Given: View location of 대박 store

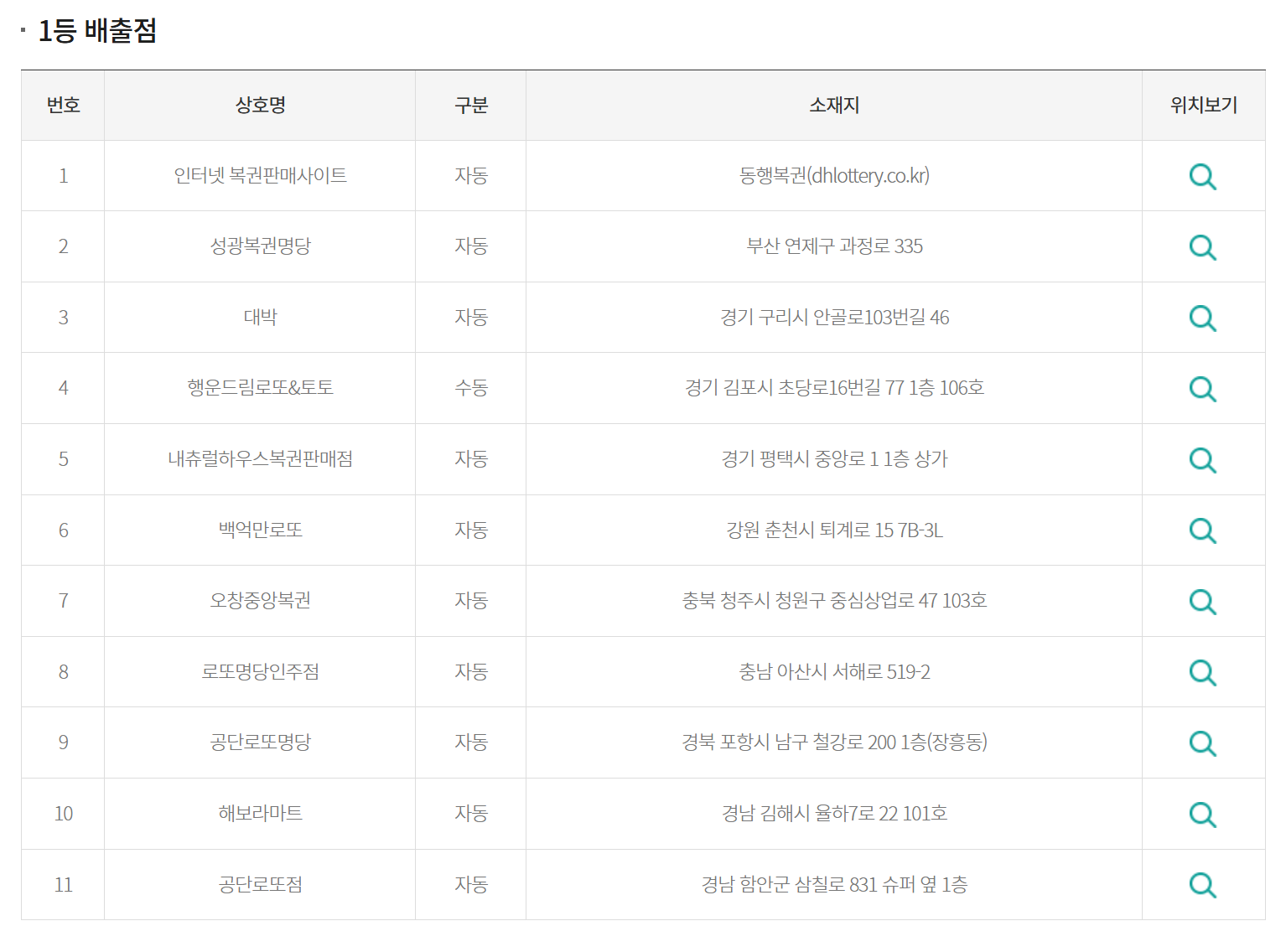Looking at the screenshot, I should (x=1203, y=318).
